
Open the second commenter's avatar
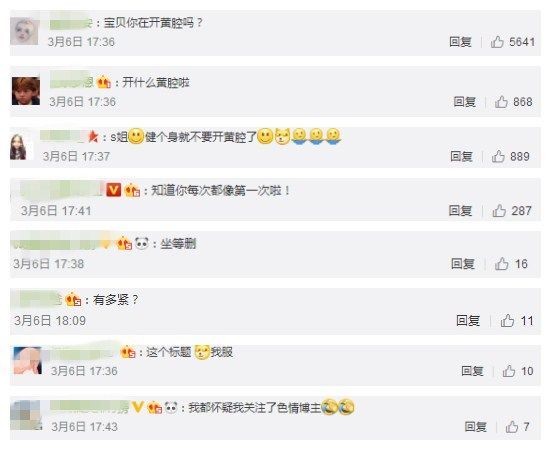26,91
